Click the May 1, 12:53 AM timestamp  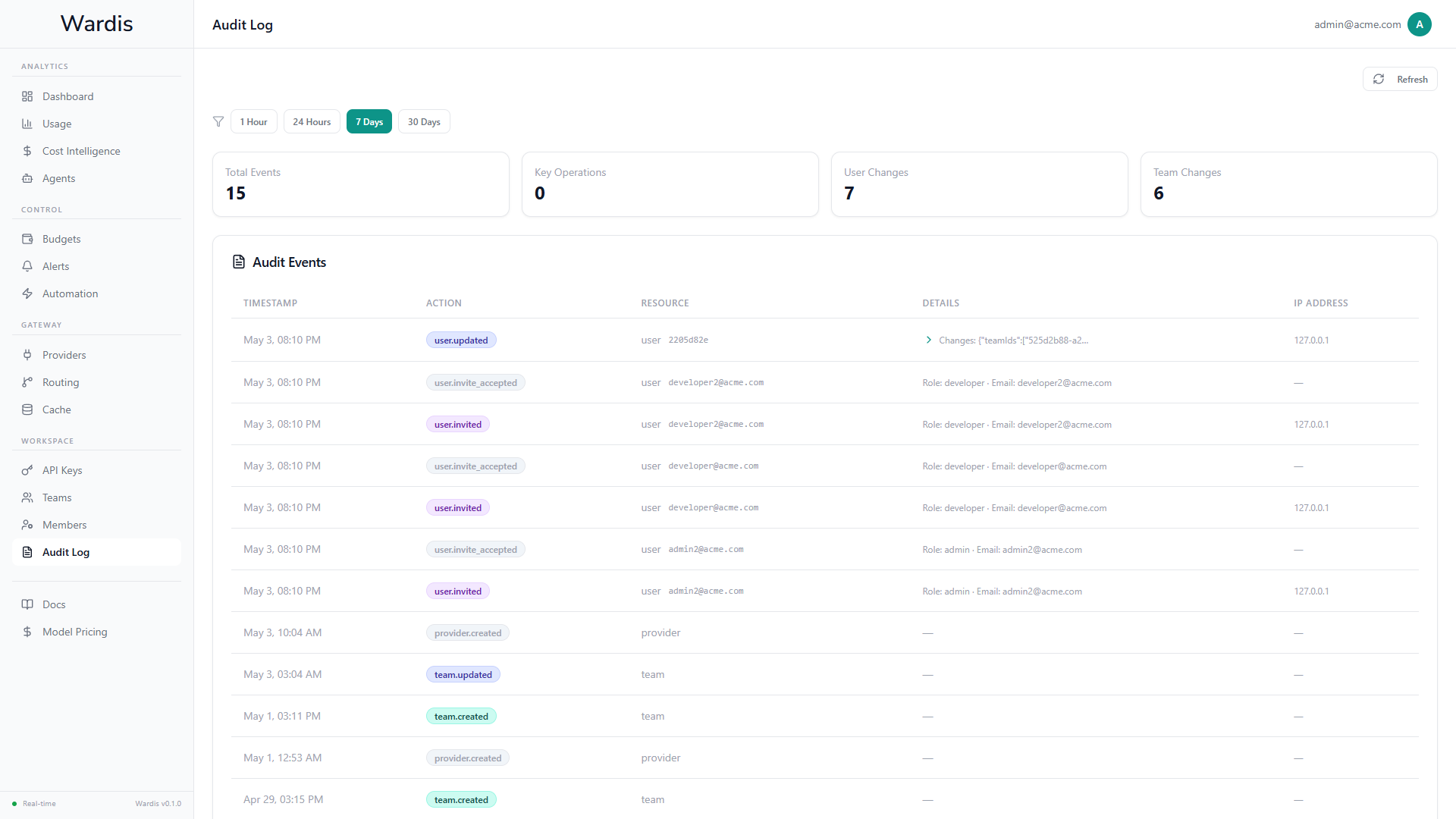pyautogui.click(x=282, y=758)
